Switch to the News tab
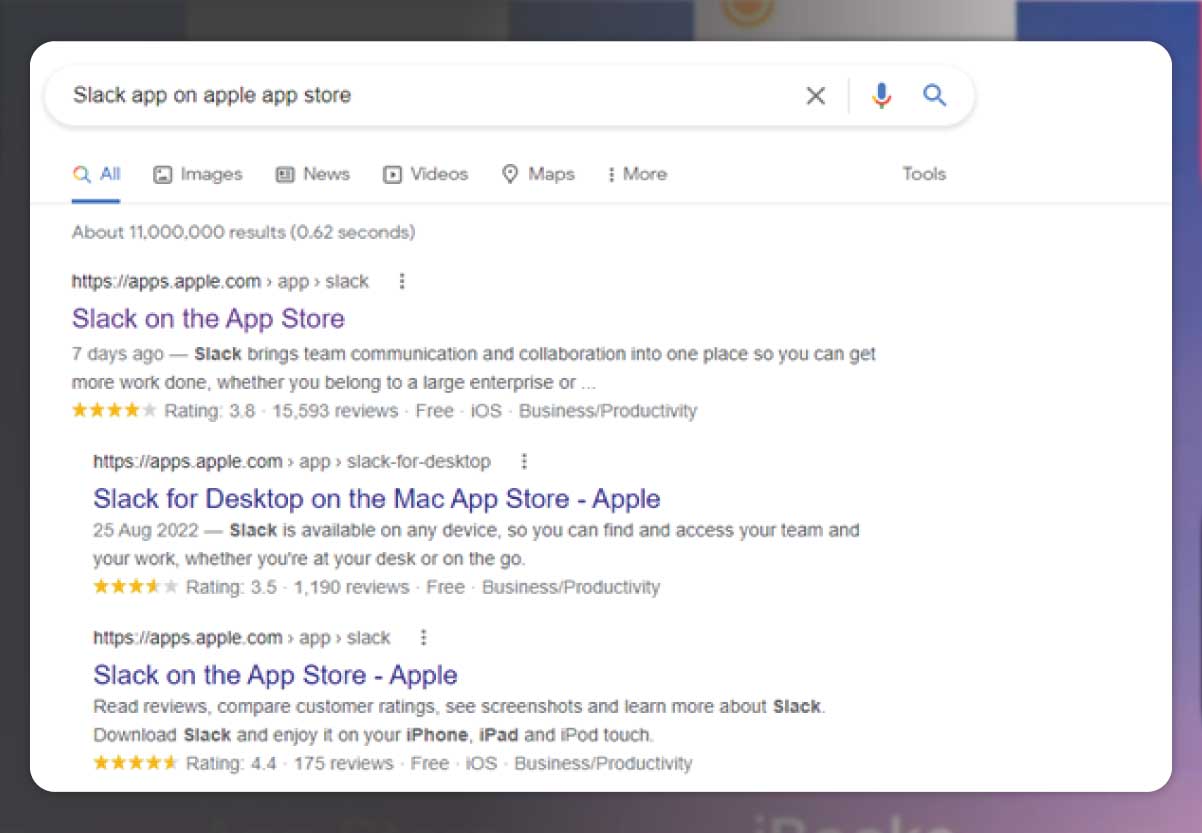The image size is (1202, 833). [x=313, y=174]
